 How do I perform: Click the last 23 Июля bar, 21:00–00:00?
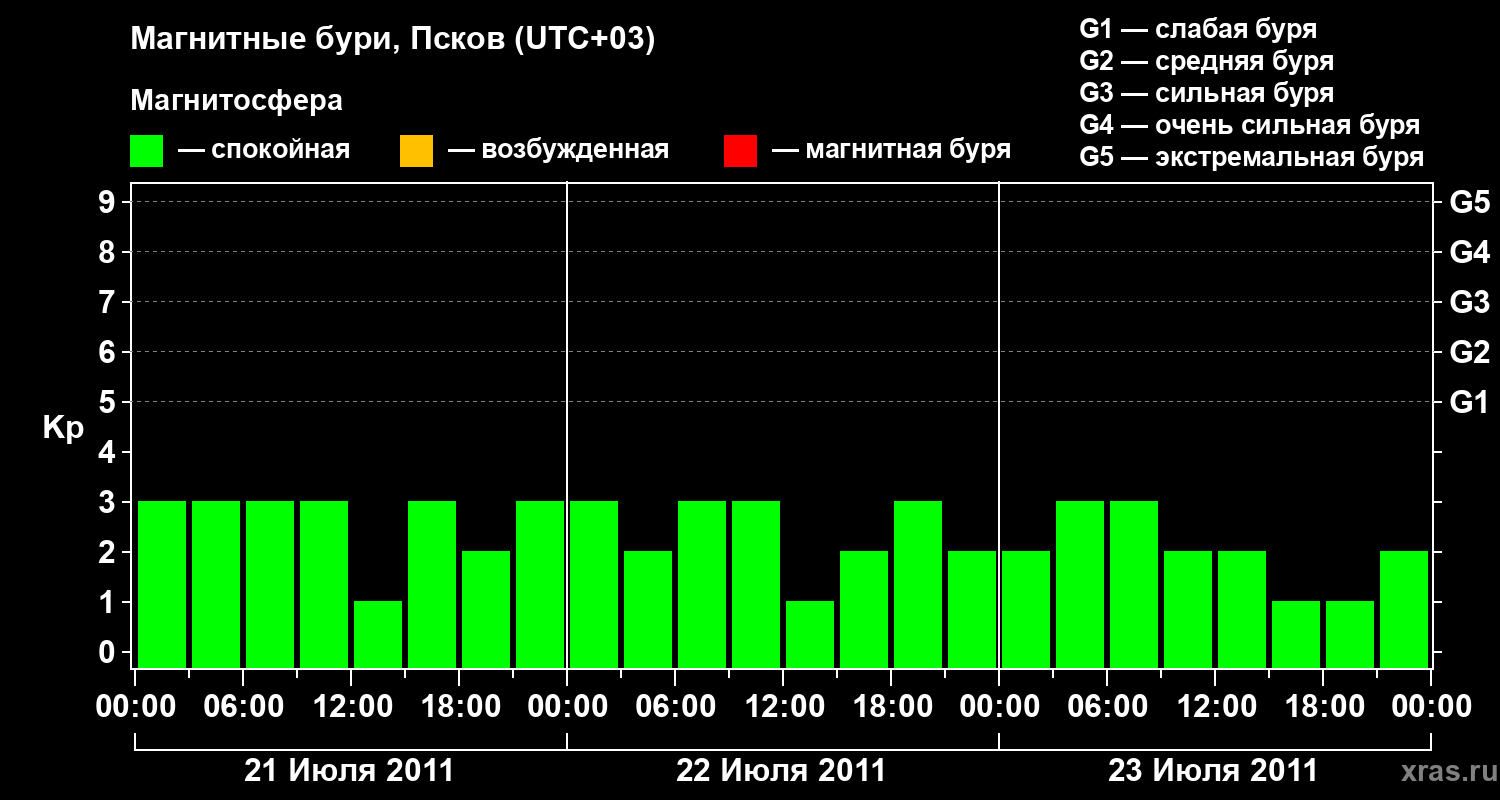(1404, 609)
